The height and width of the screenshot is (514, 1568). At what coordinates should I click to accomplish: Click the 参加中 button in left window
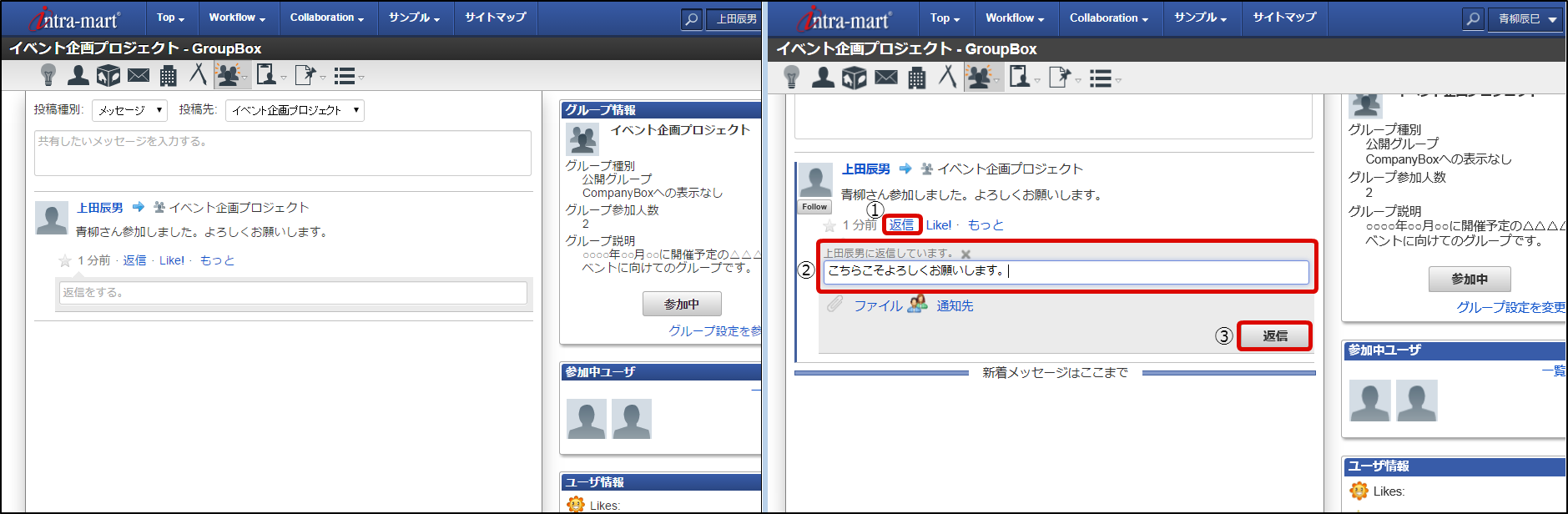coord(682,305)
